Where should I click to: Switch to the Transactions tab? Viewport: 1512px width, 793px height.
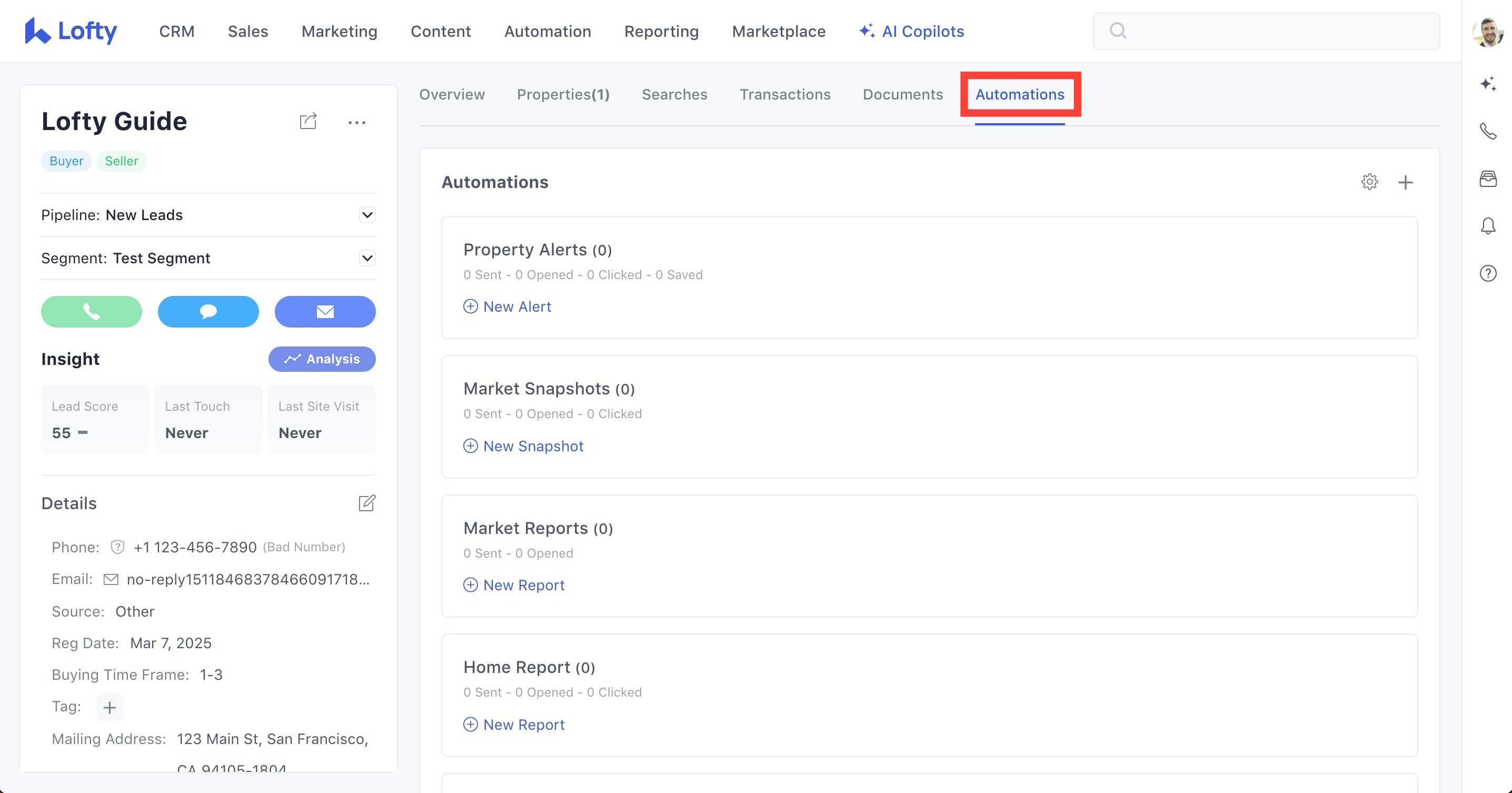785,94
